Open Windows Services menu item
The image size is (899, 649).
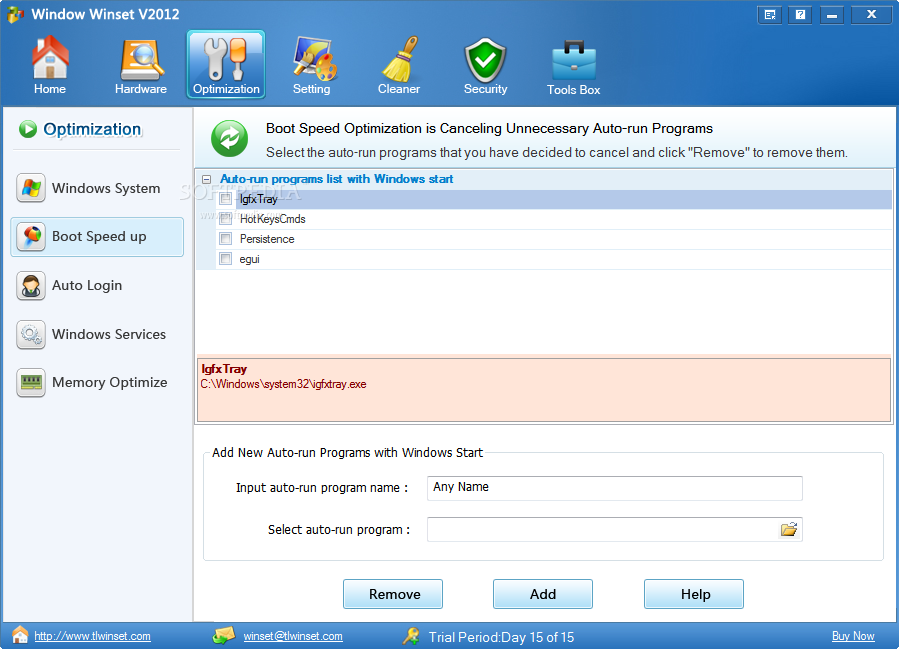[97, 334]
